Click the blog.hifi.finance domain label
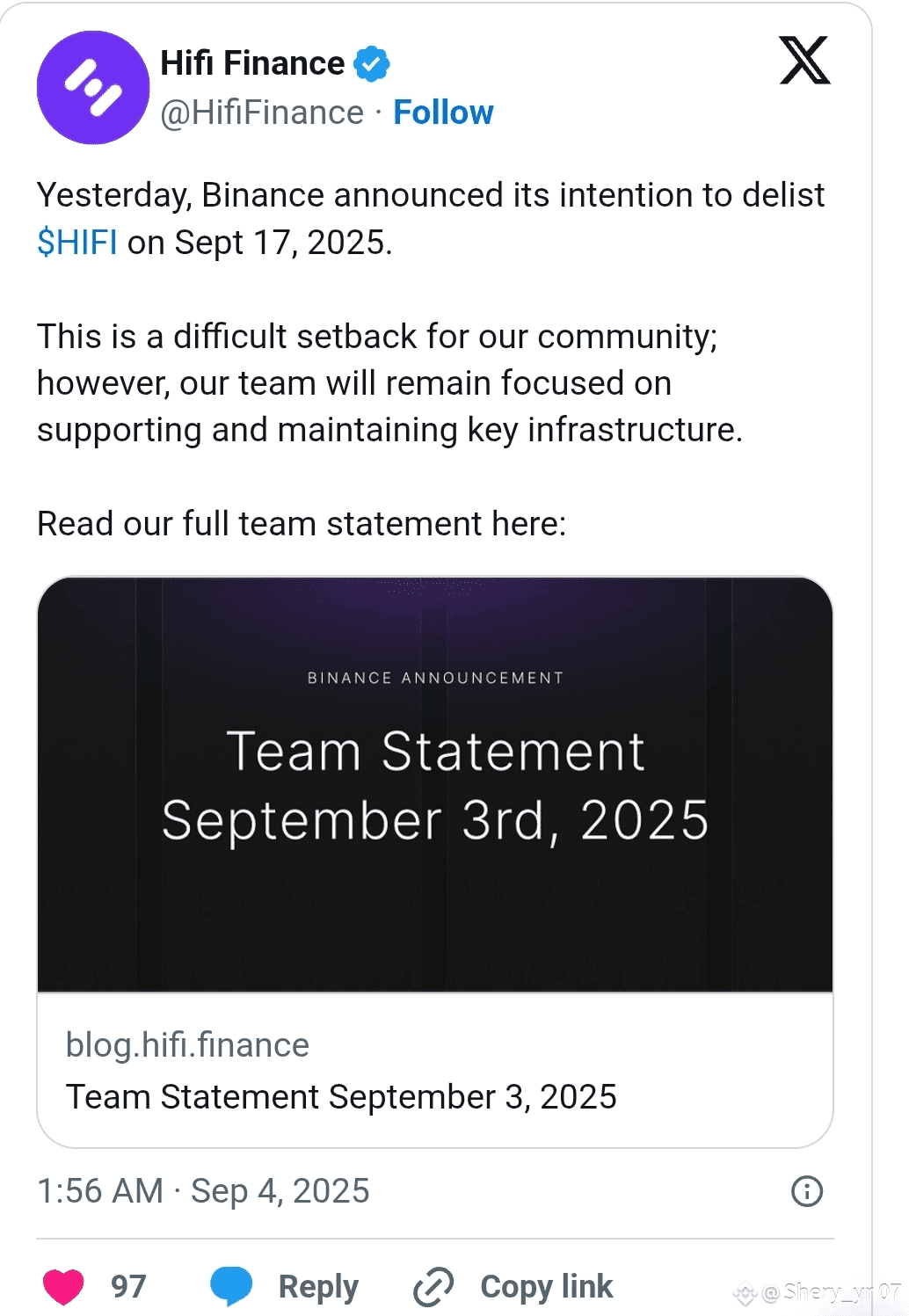Viewport: 909px width, 1316px height. [x=187, y=1044]
